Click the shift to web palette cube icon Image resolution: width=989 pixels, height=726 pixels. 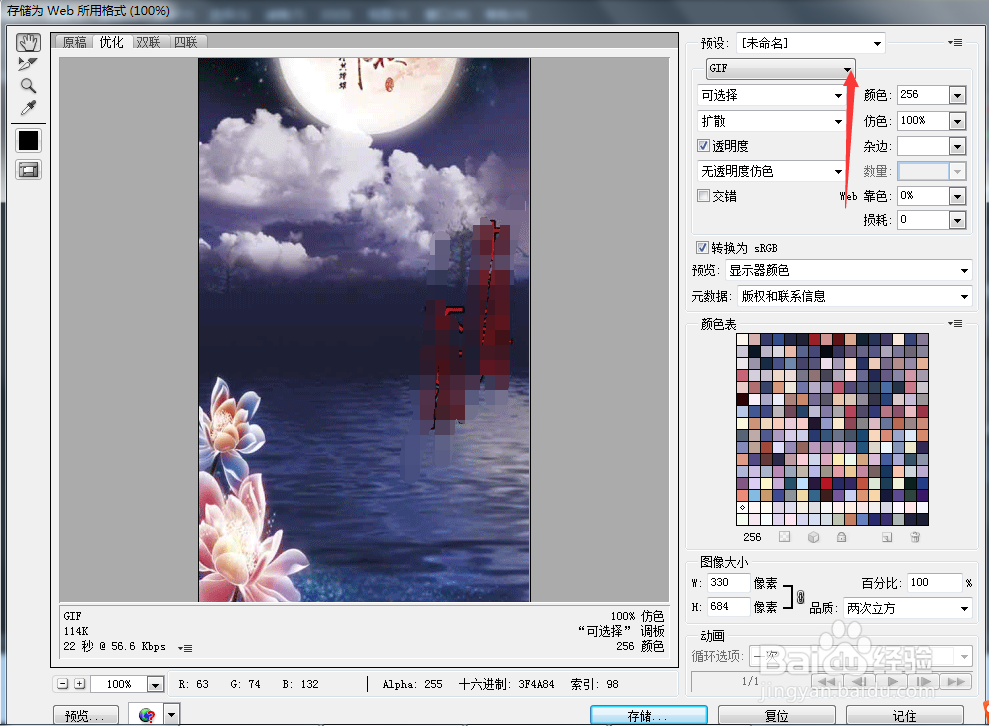coord(813,537)
